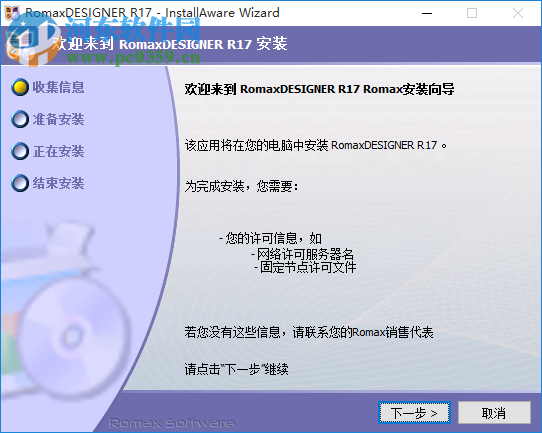Select the 准备安装 step label
This screenshot has height=433, width=542.
point(58,119)
